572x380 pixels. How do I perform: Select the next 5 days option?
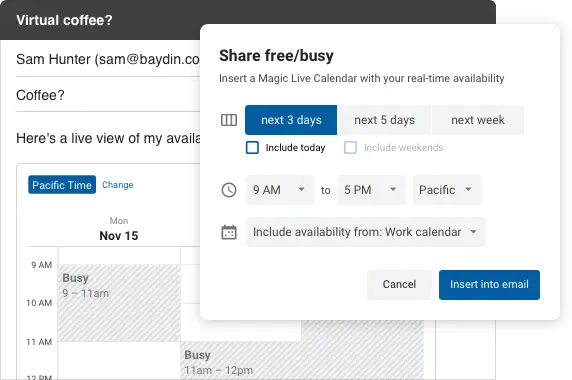[x=384, y=120]
